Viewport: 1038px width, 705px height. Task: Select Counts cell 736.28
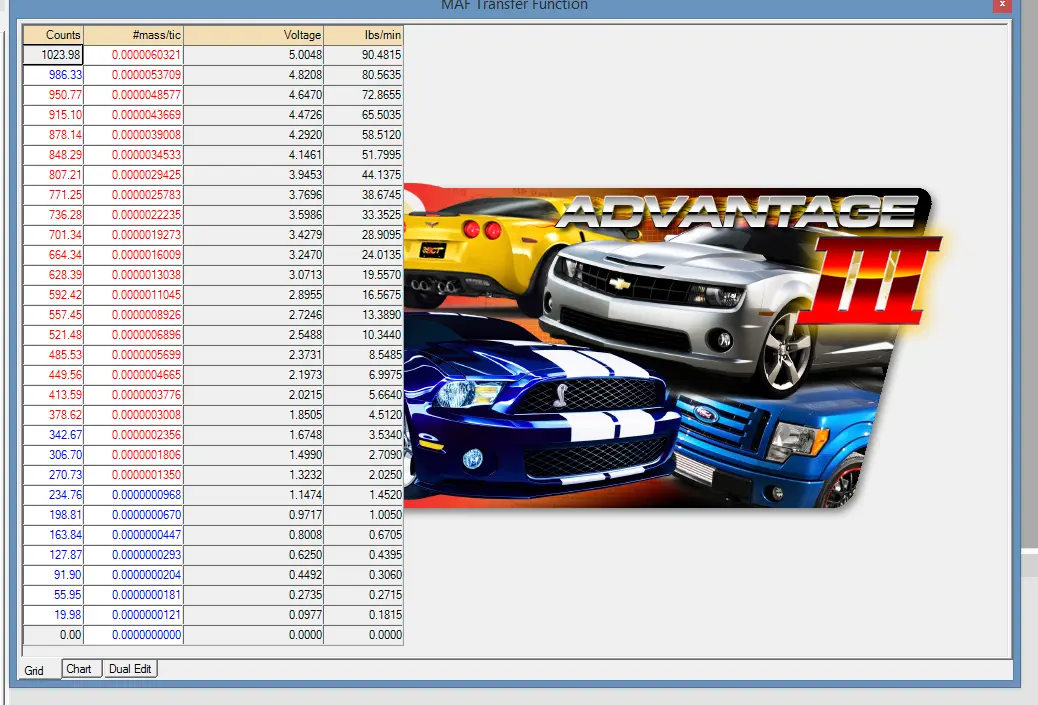(x=53, y=214)
